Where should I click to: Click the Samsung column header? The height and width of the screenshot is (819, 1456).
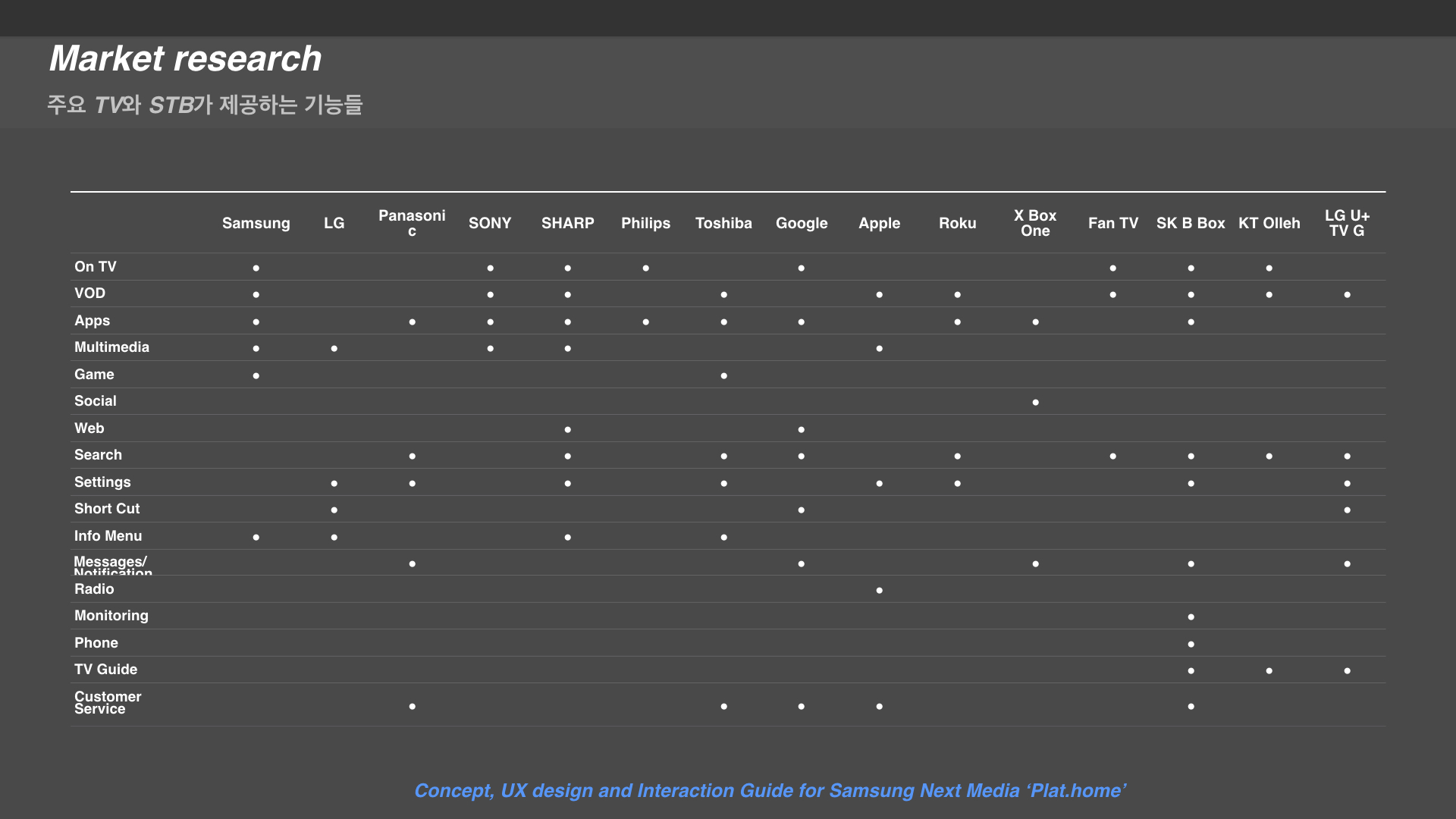(256, 223)
